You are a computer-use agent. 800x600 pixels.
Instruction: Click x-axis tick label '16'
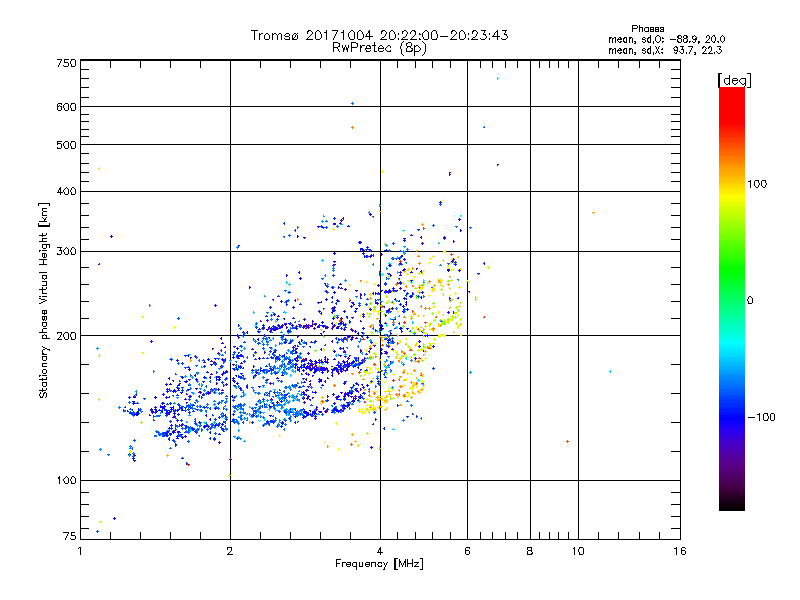coord(680,551)
